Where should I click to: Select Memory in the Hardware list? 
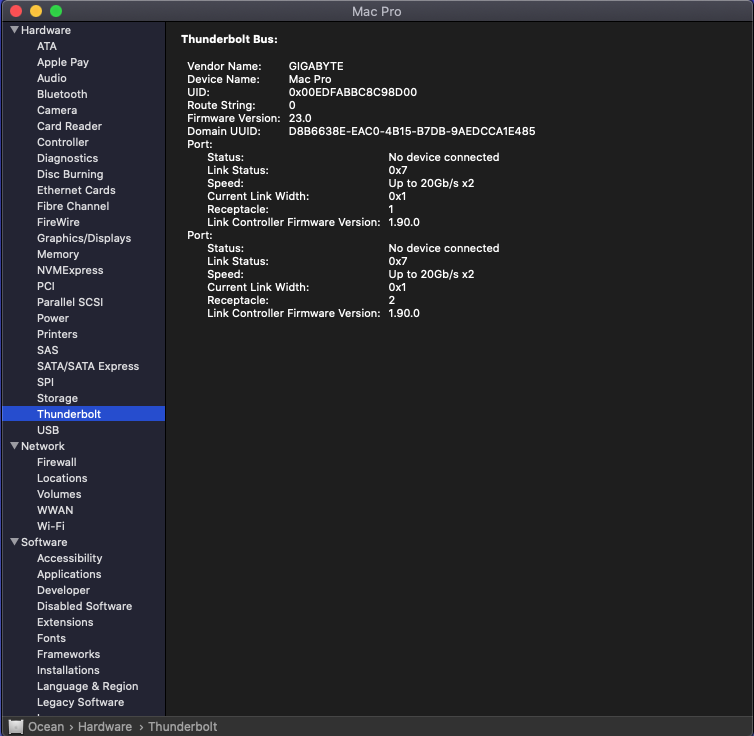point(58,254)
